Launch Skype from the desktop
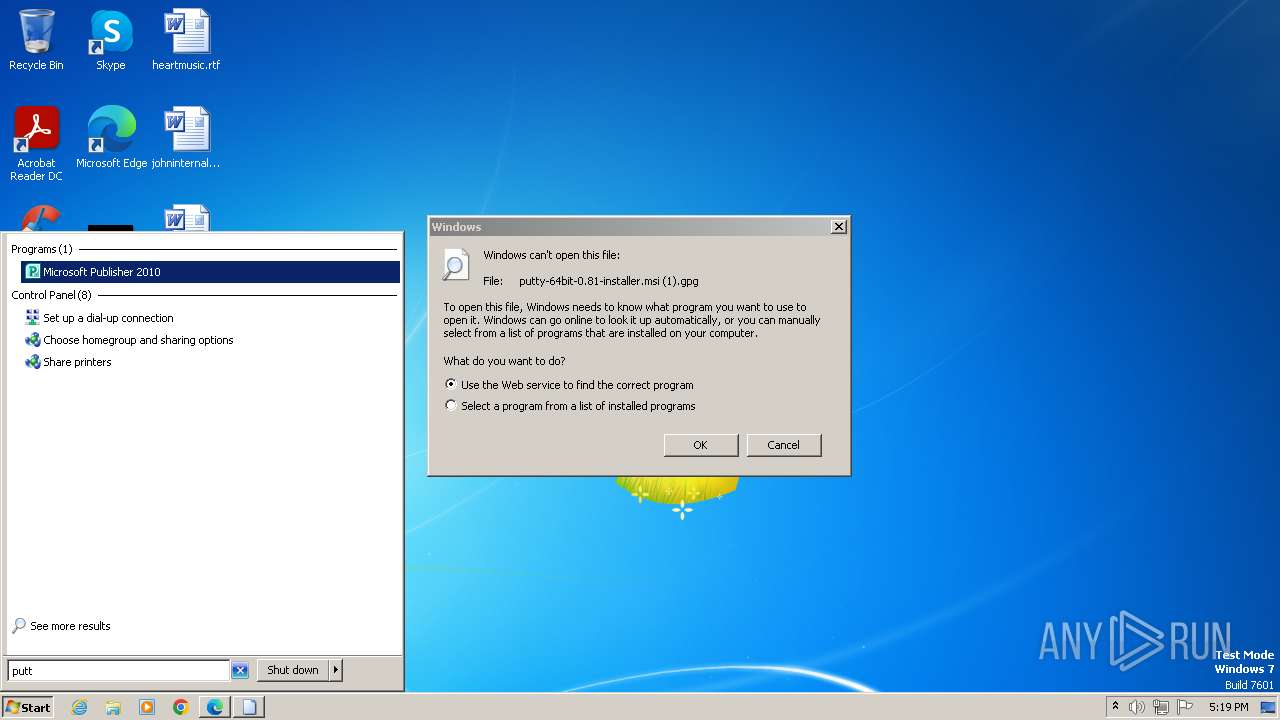Viewport: 1280px width, 720px height. pos(110,40)
